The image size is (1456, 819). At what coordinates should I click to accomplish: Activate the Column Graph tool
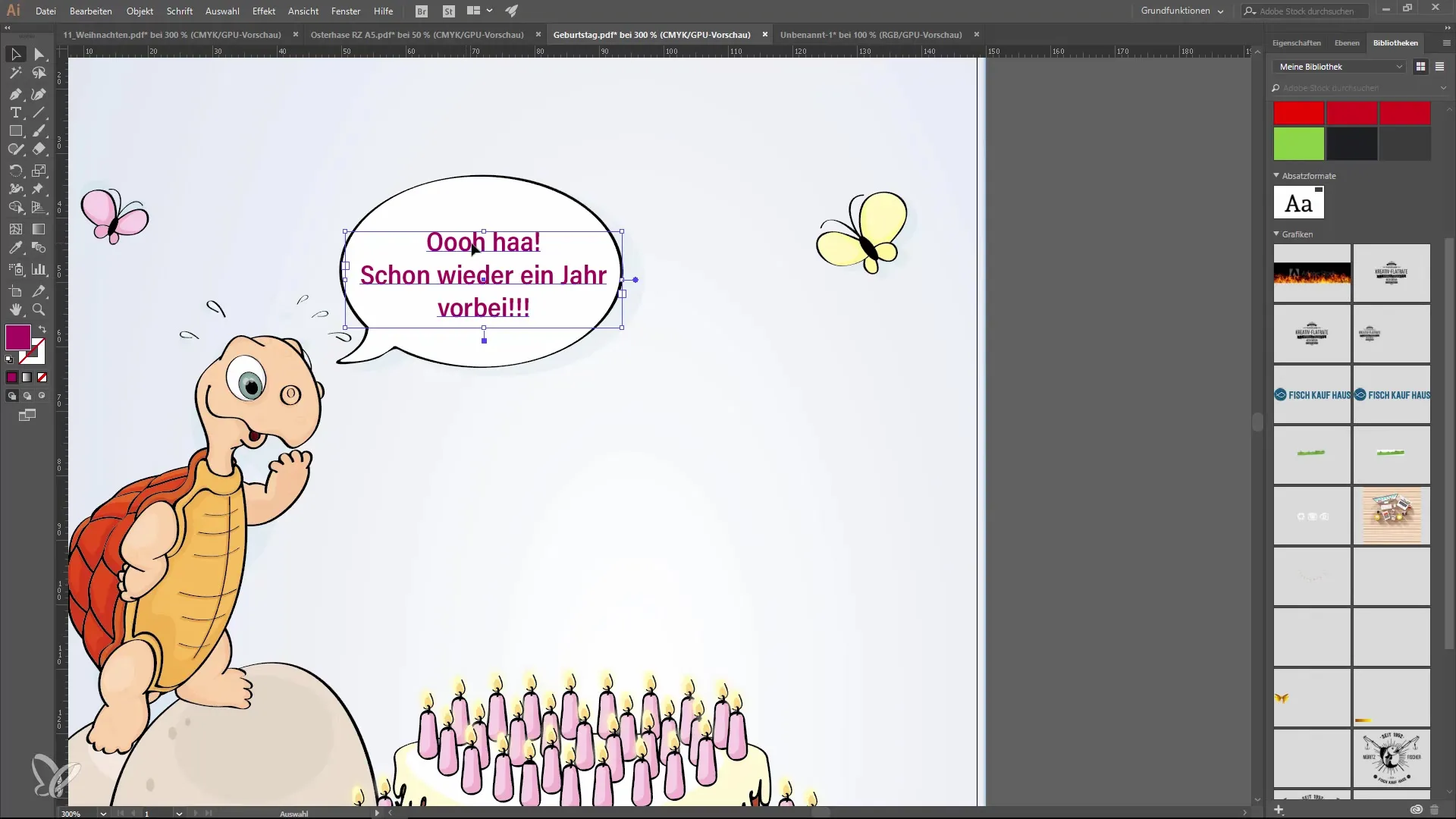39,269
